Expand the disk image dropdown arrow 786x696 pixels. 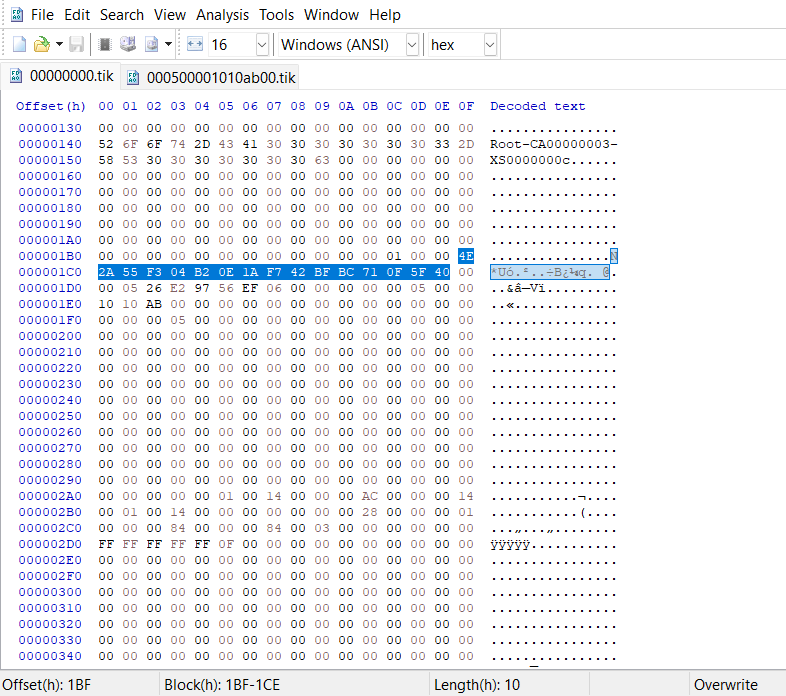click(168, 45)
